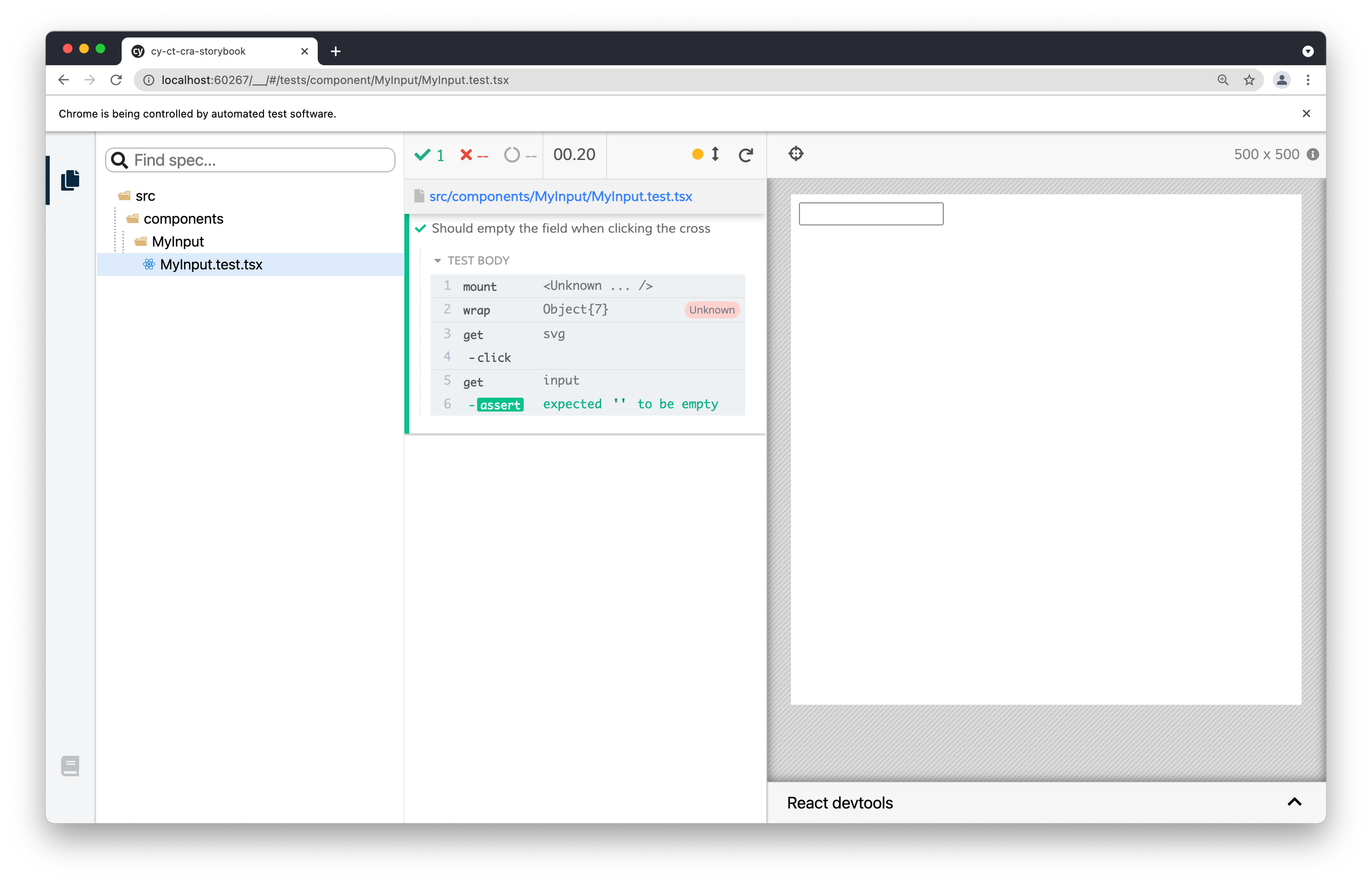Bookmark this page with the star icon
Image resolution: width=1372 pixels, height=884 pixels.
[1249, 81]
